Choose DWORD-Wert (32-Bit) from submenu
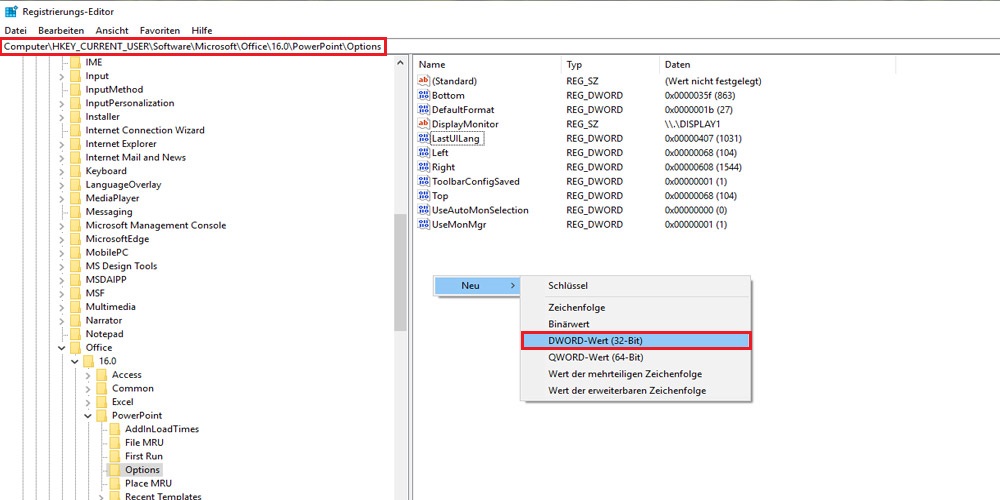Image resolution: width=1000 pixels, height=500 pixels. coord(636,341)
